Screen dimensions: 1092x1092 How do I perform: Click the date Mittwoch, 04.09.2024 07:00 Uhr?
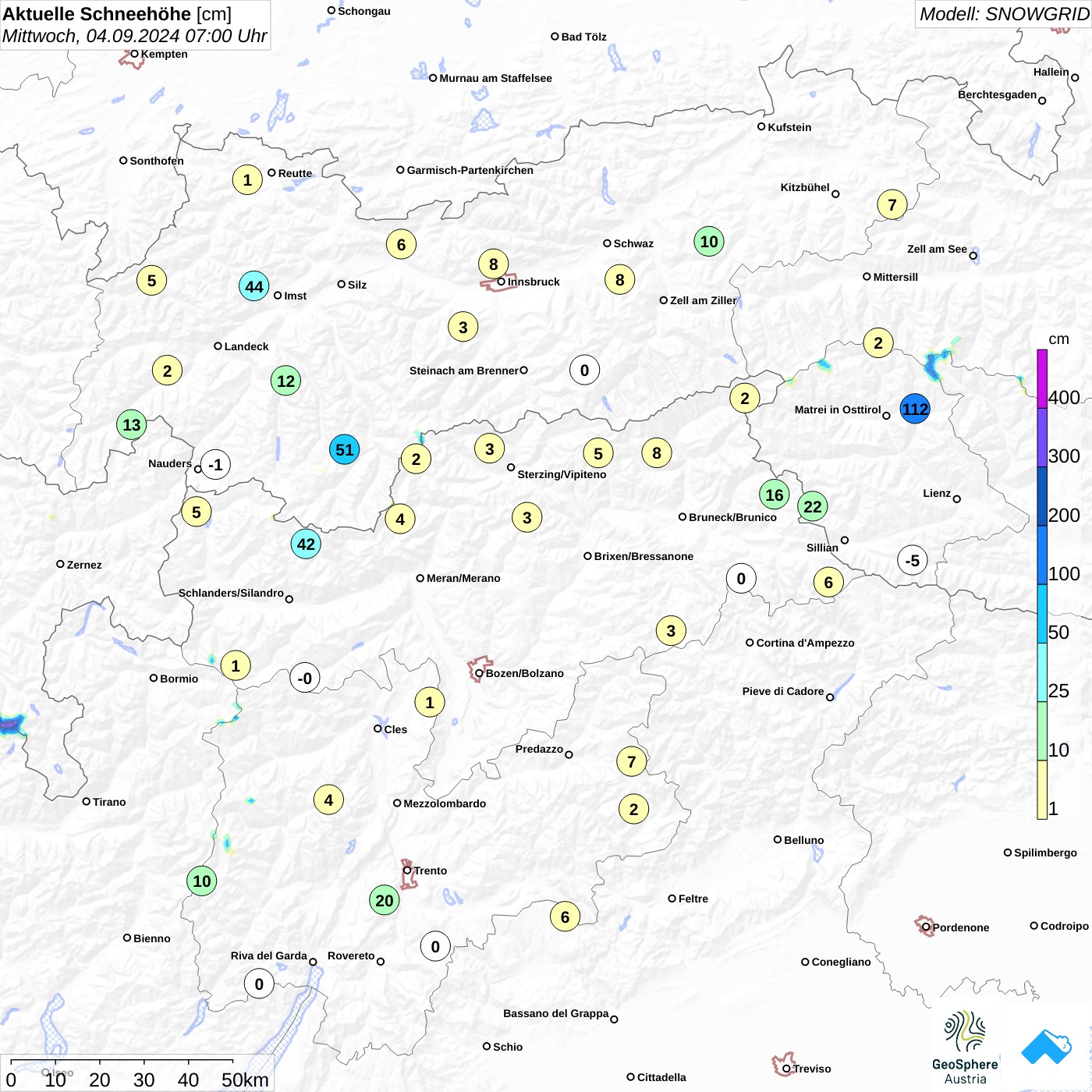pyautogui.click(x=134, y=36)
